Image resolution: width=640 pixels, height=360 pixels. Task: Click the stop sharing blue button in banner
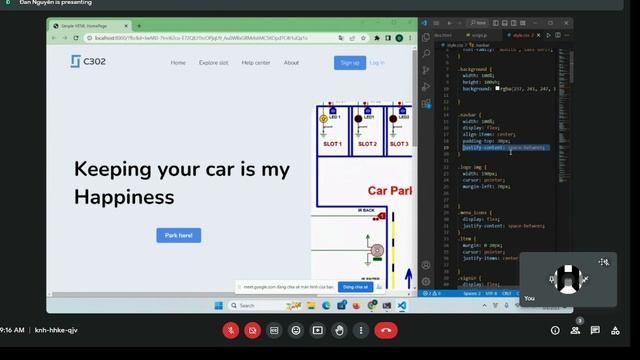coord(355,287)
